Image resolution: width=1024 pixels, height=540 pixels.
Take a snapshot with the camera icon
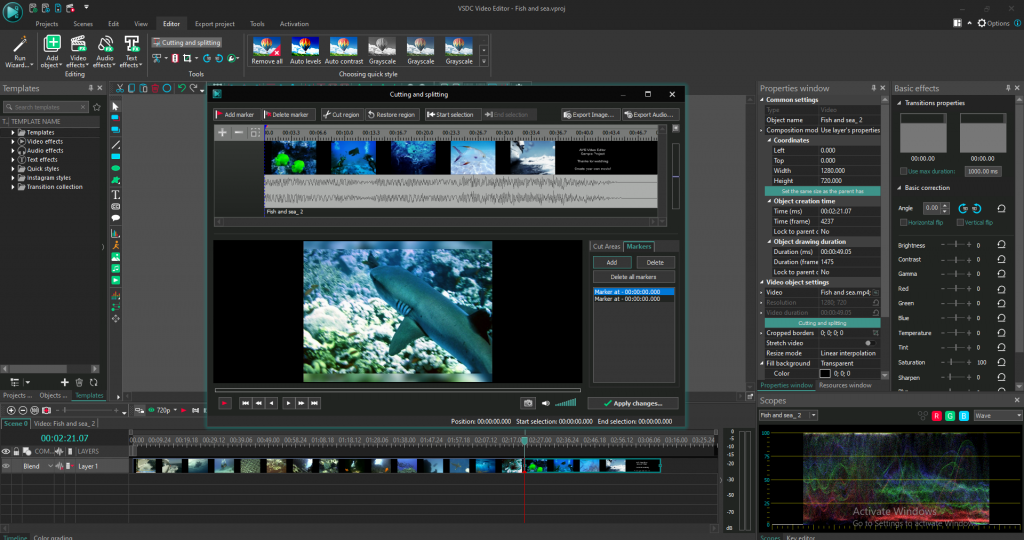coord(527,403)
